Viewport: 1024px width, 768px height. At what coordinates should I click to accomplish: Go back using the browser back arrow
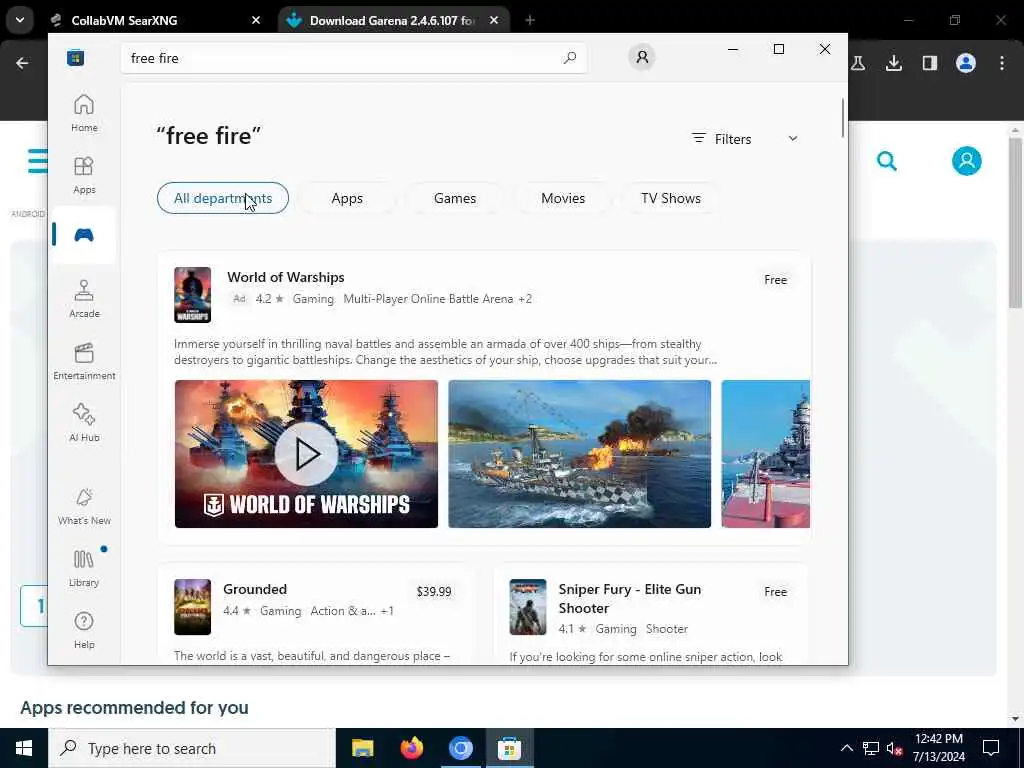(x=22, y=63)
